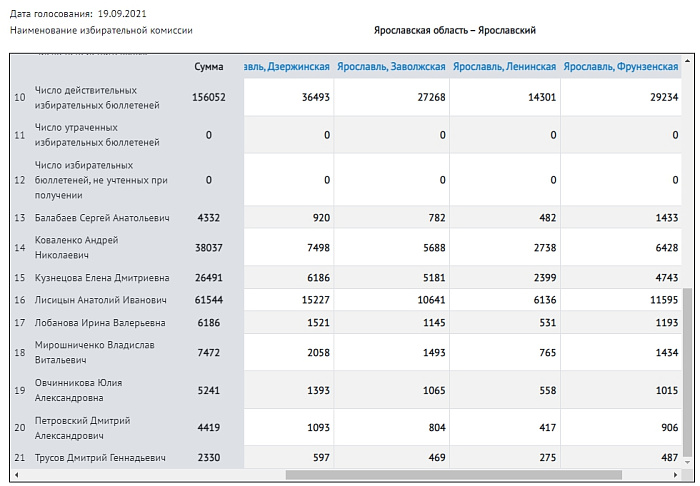Click the total value 156052
700x486 pixels.
click(x=208, y=97)
